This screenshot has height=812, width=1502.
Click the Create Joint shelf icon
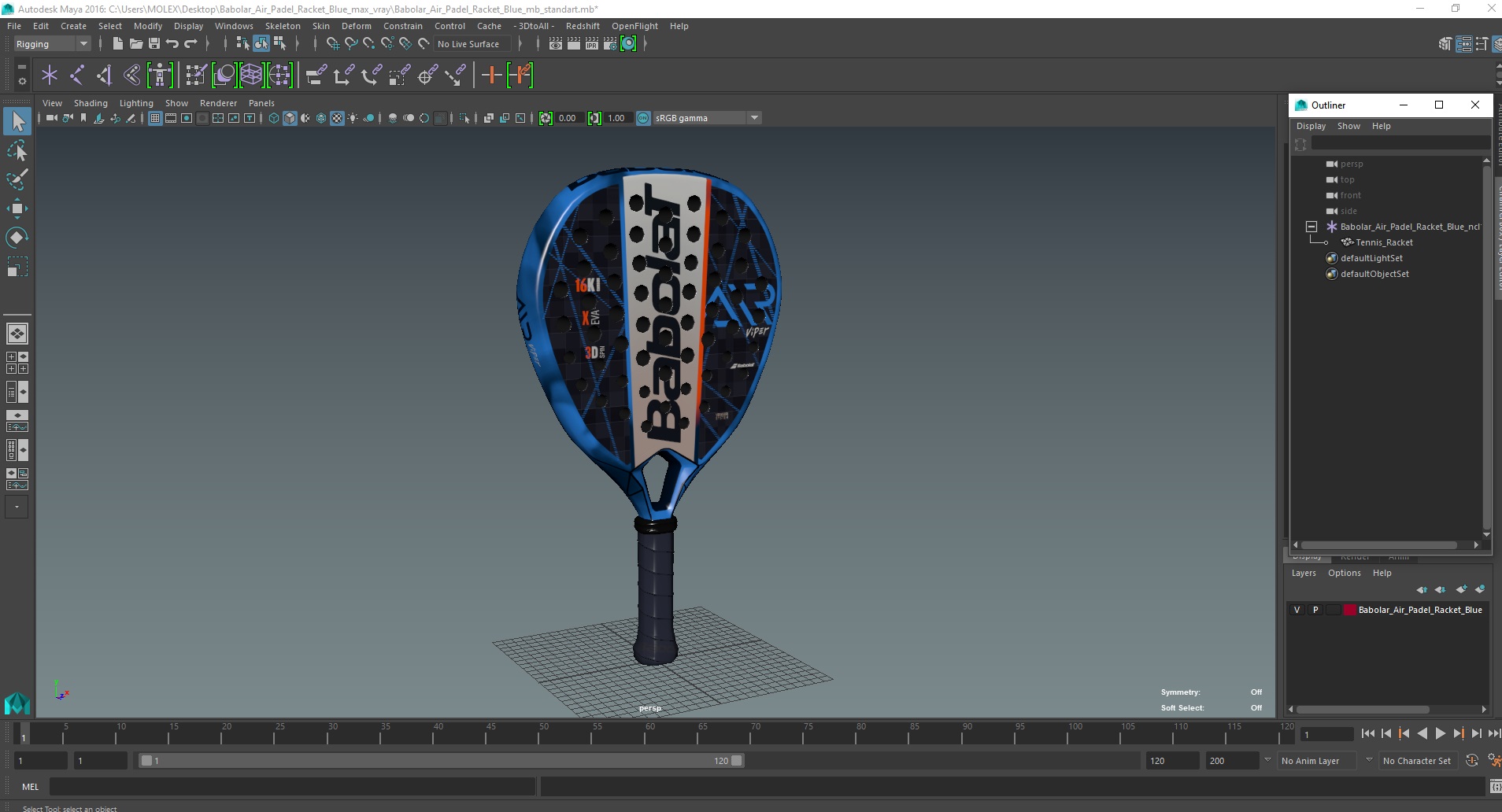point(77,76)
